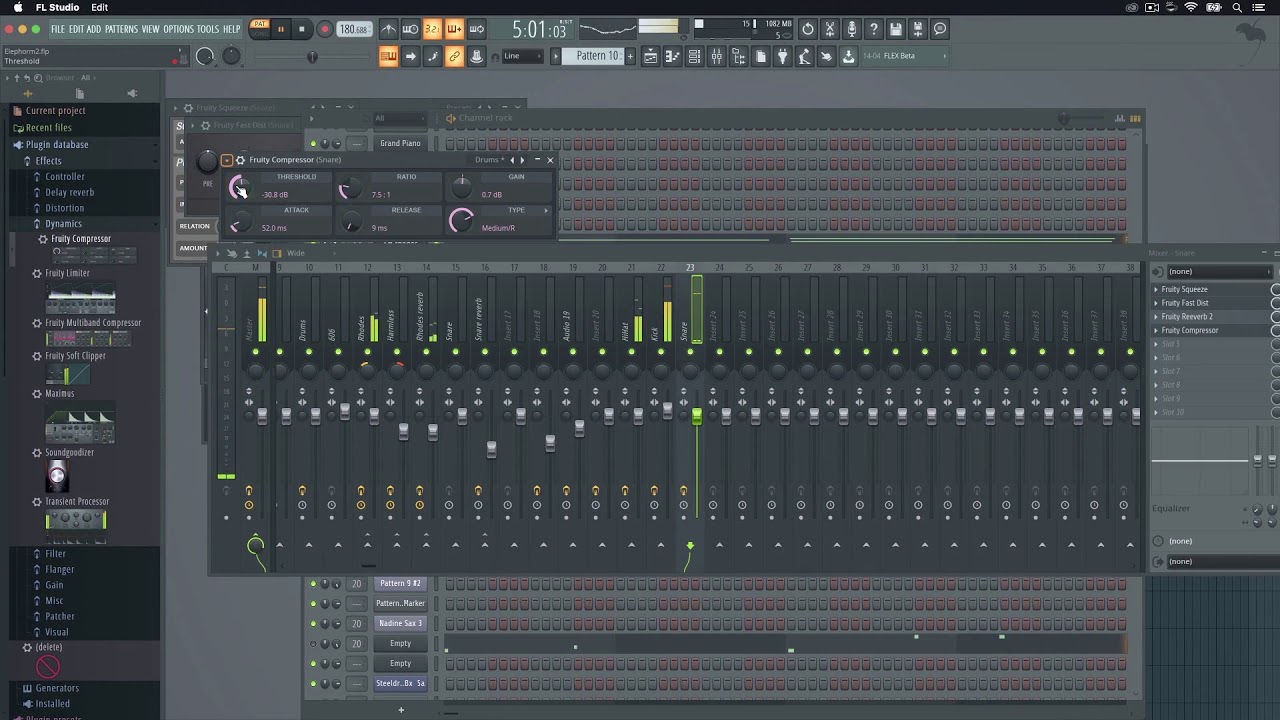1280x720 pixels.
Task: Toggle the metronome icon
Action: (388, 29)
